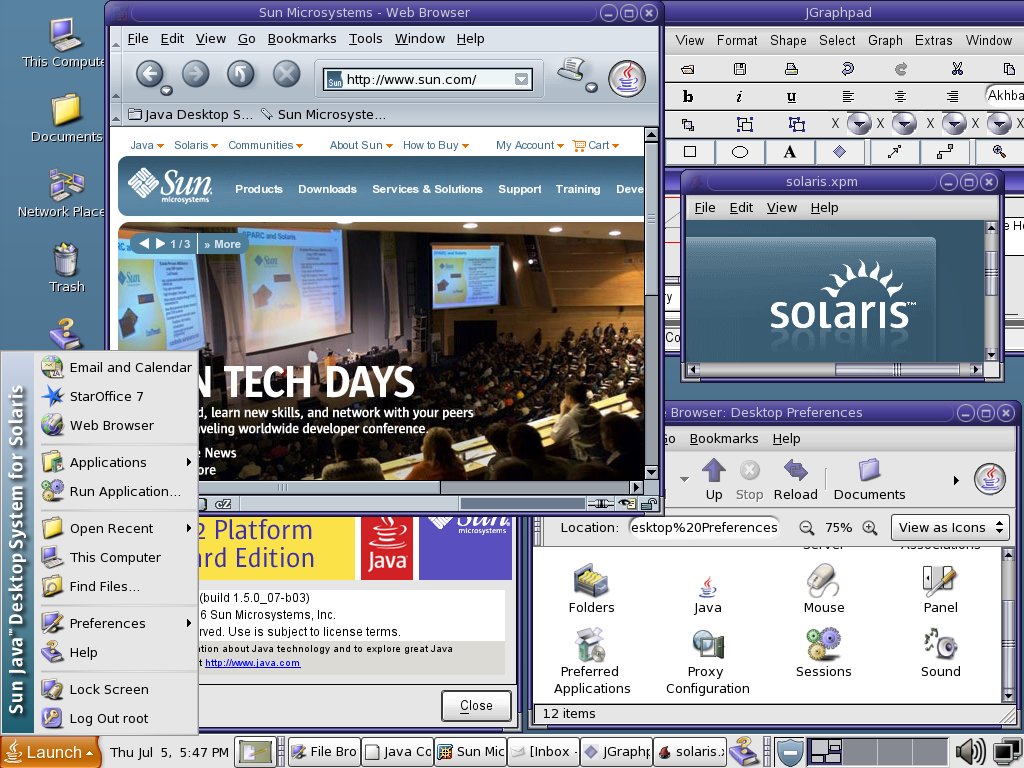Toggle bold formatting in JGraphpad
Image resolution: width=1024 pixels, height=768 pixels.
[x=688, y=97]
